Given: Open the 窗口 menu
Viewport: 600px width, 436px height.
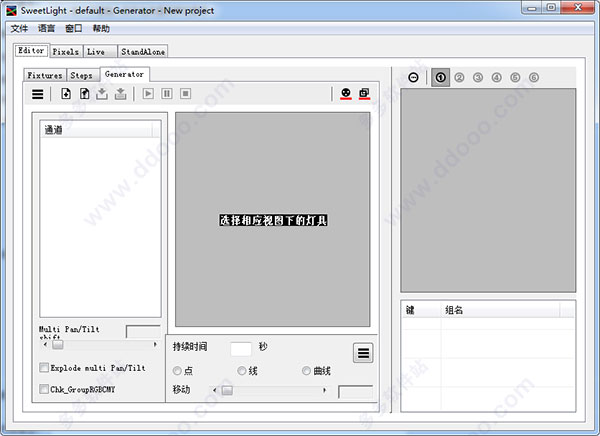Looking at the screenshot, I should tap(73, 28).
